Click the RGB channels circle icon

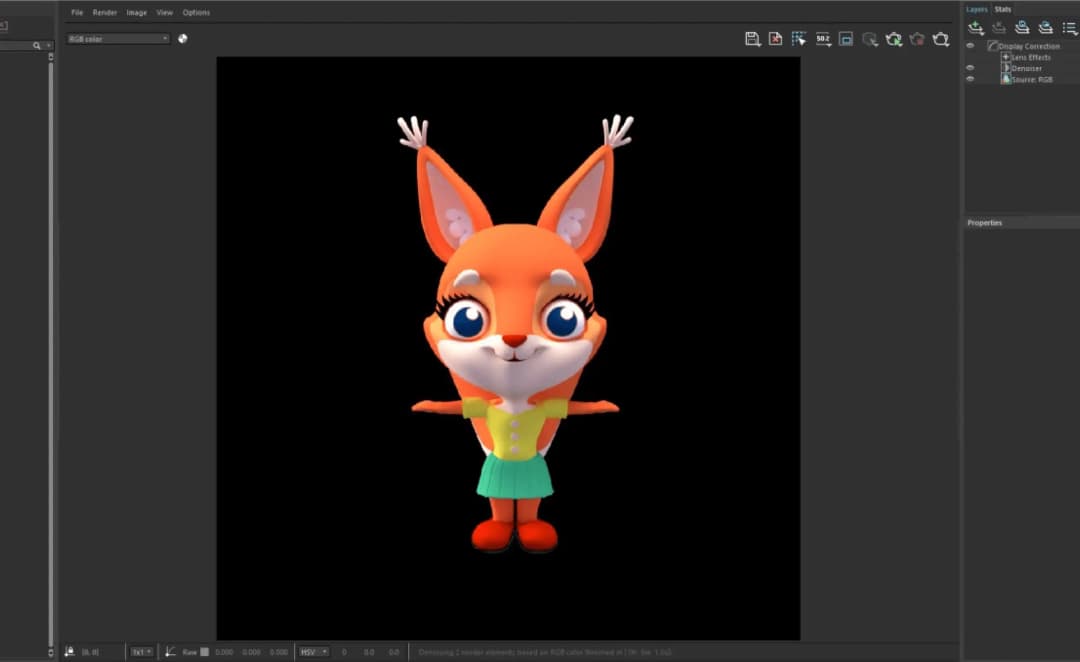183,39
